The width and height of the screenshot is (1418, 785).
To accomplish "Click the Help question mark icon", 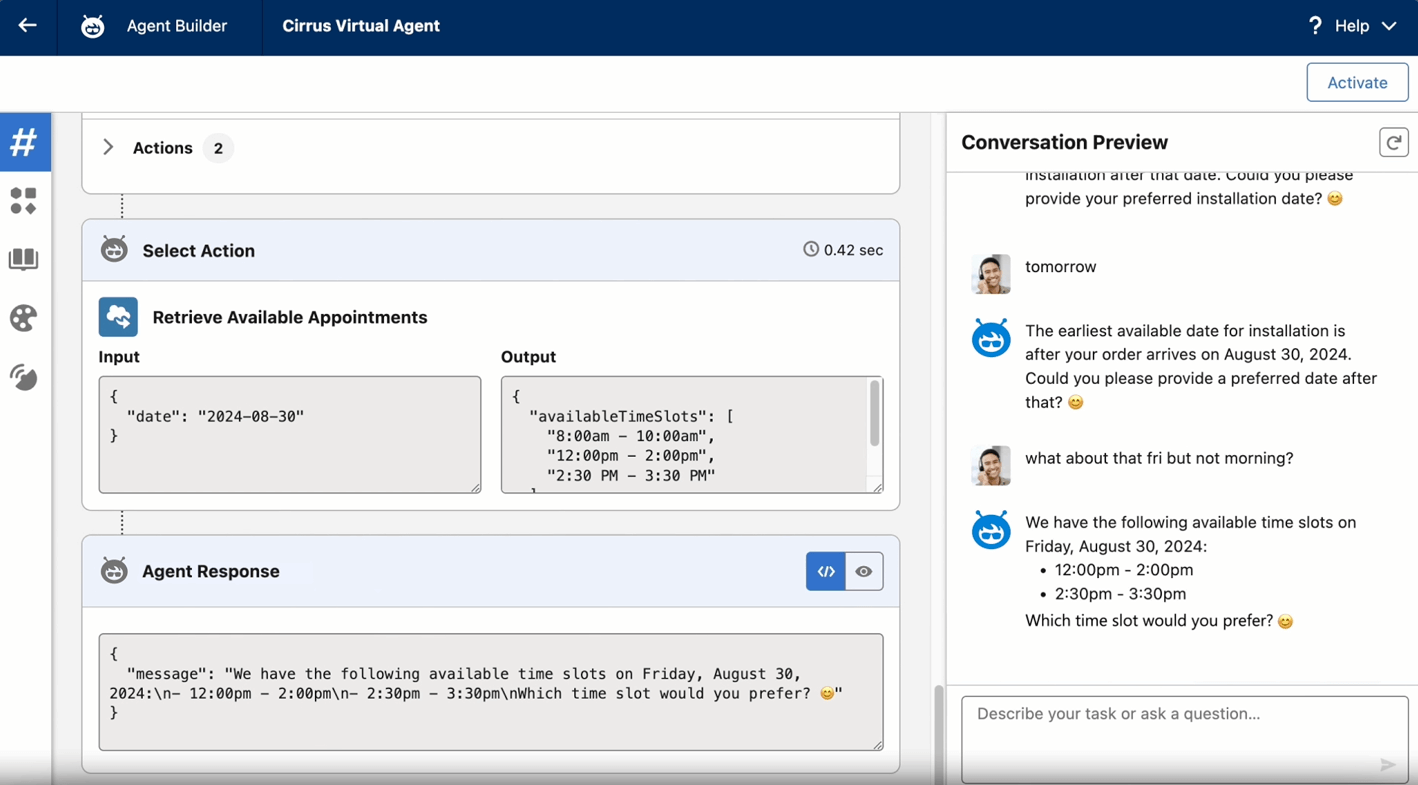I will pos(1315,26).
